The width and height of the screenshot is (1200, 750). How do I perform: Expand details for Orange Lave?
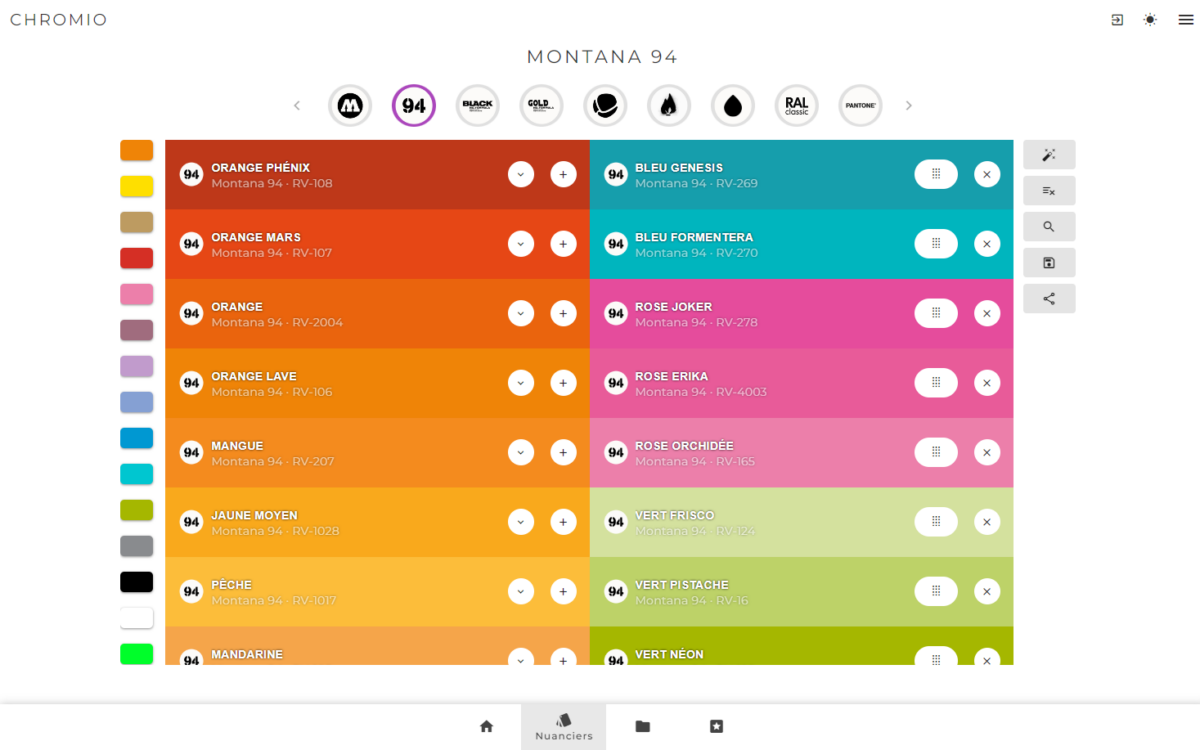coord(521,383)
